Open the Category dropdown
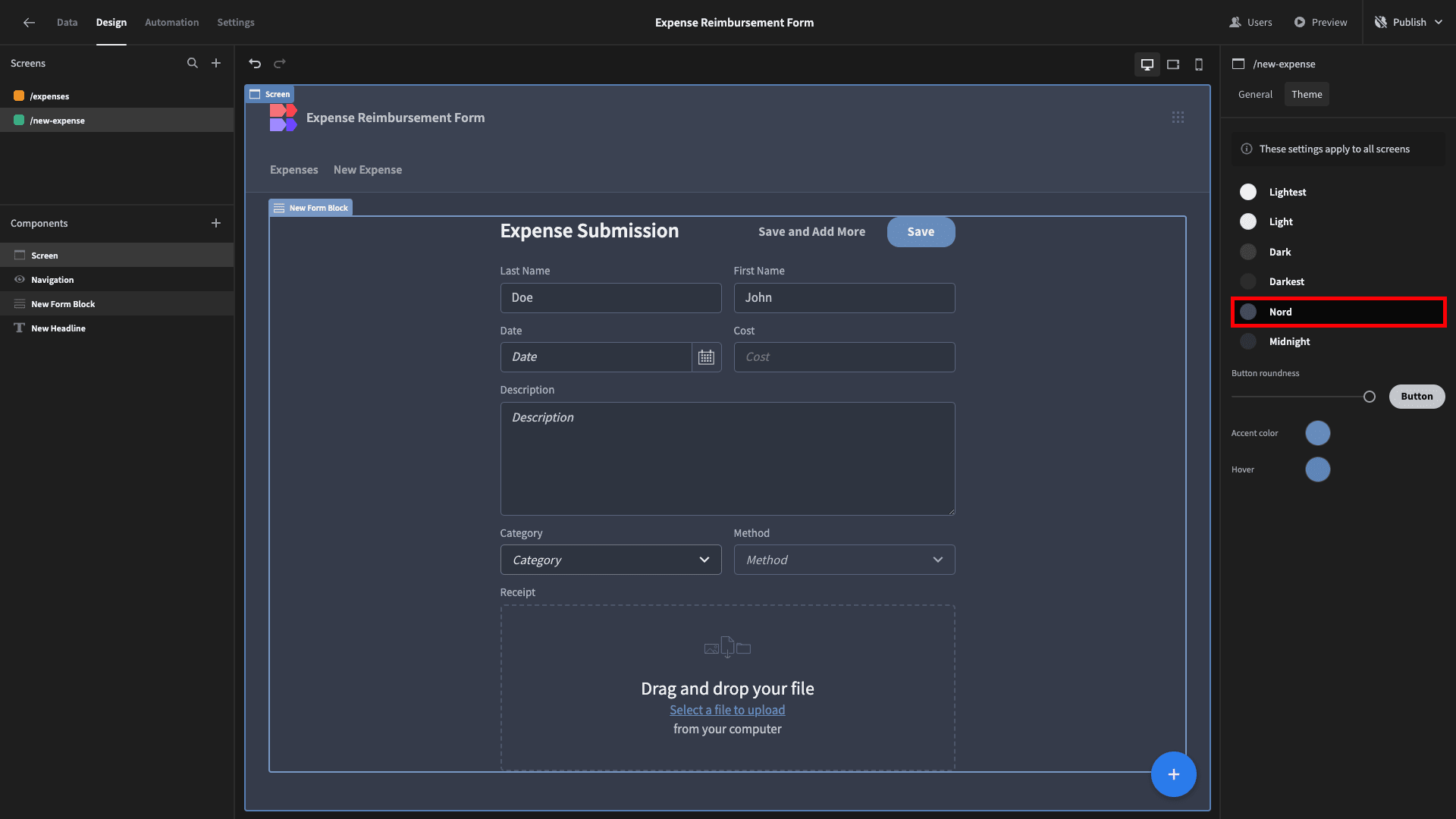The height and width of the screenshot is (819, 1456). (x=610, y=560)
